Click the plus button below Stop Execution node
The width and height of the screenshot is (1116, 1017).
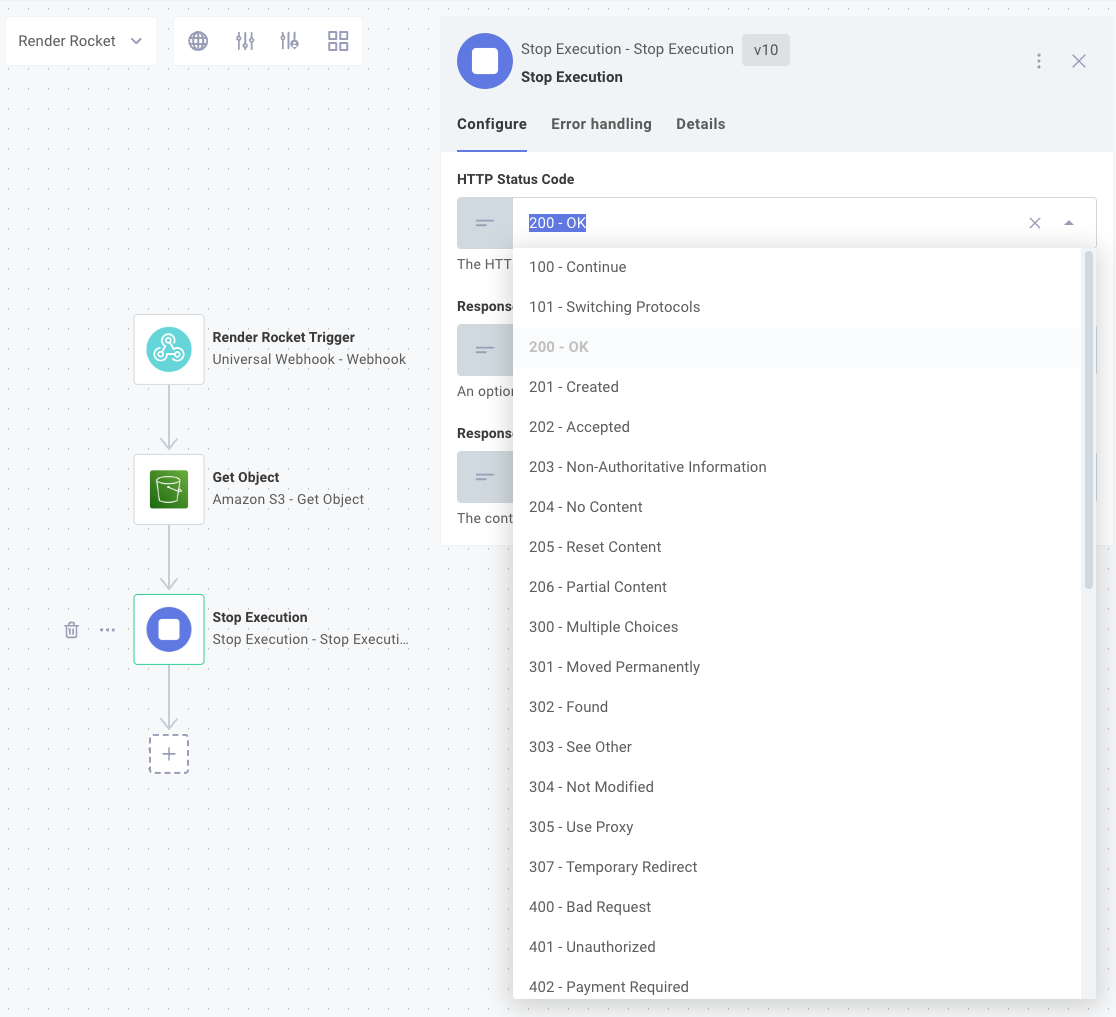pos(168,754)
